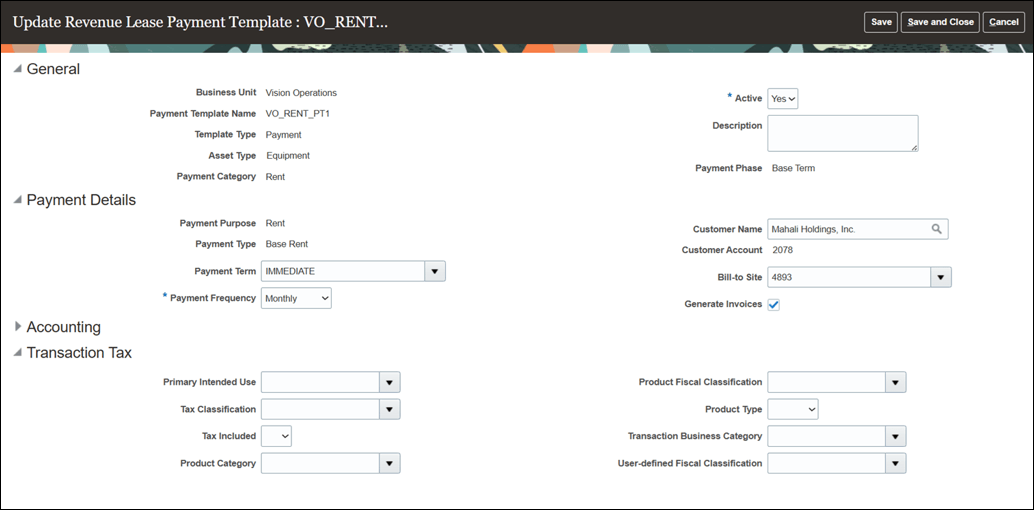The width and height of the screenshot is (1034, 510).
Task: Collapse the General section
Action: click(18, 69)
